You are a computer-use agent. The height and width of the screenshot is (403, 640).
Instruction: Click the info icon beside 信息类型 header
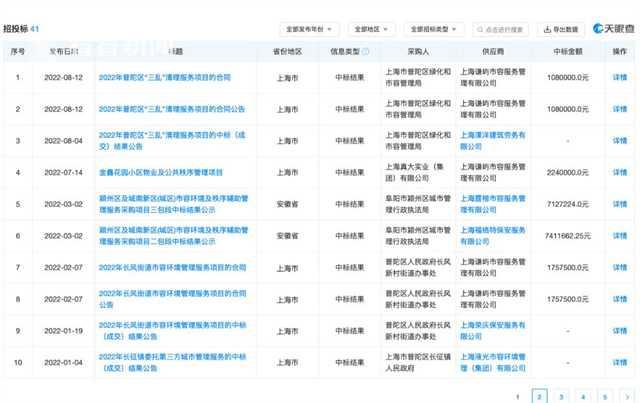click(365, 50)
